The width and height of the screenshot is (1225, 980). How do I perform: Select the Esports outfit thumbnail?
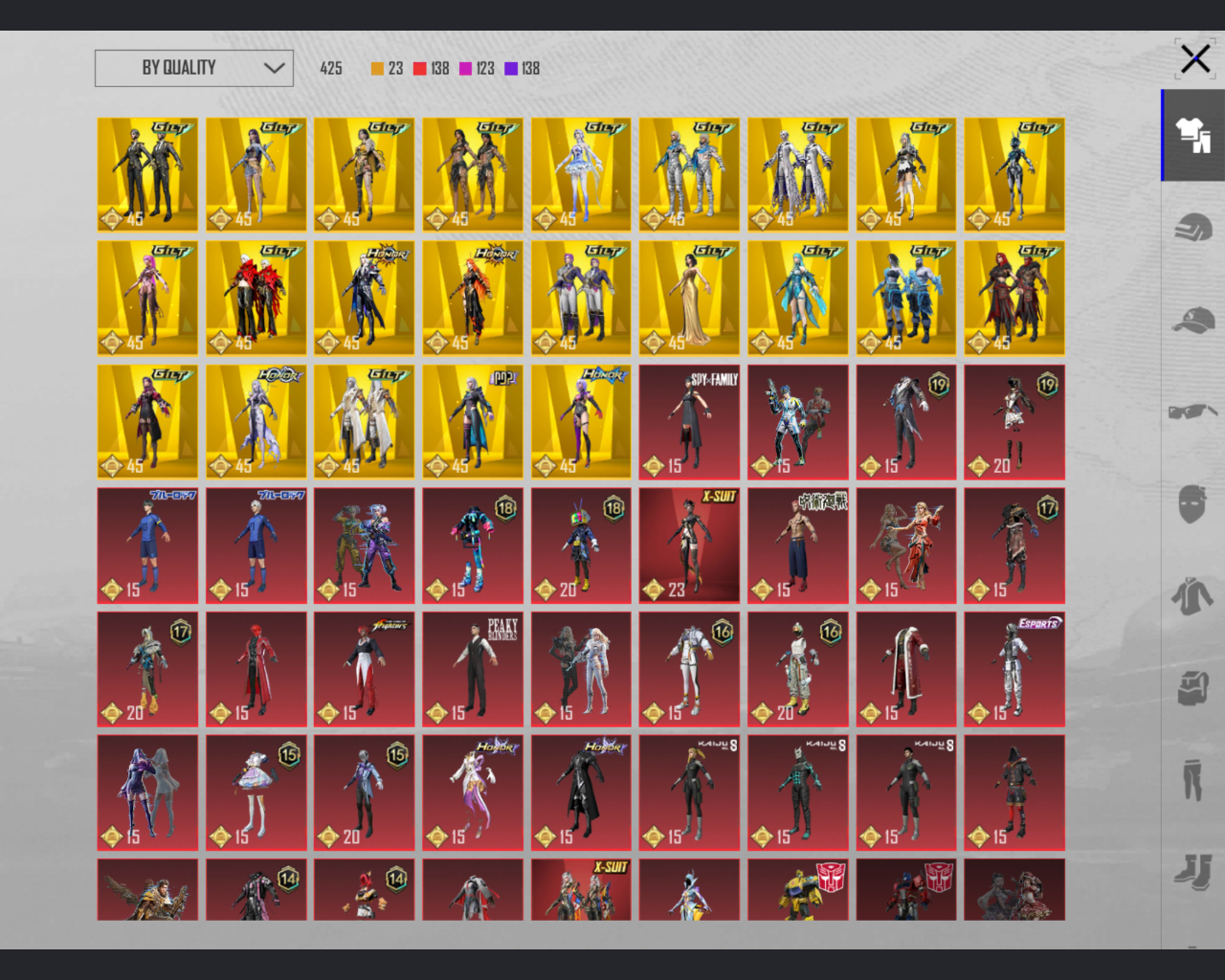tap(1014, 669)
